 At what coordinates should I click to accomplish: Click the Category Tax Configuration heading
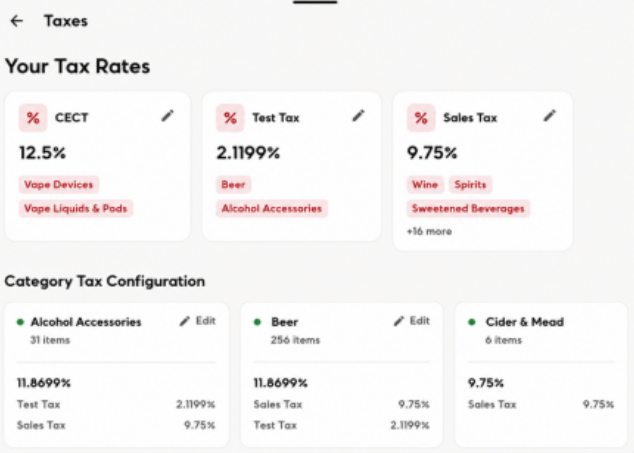coord(105,281)
